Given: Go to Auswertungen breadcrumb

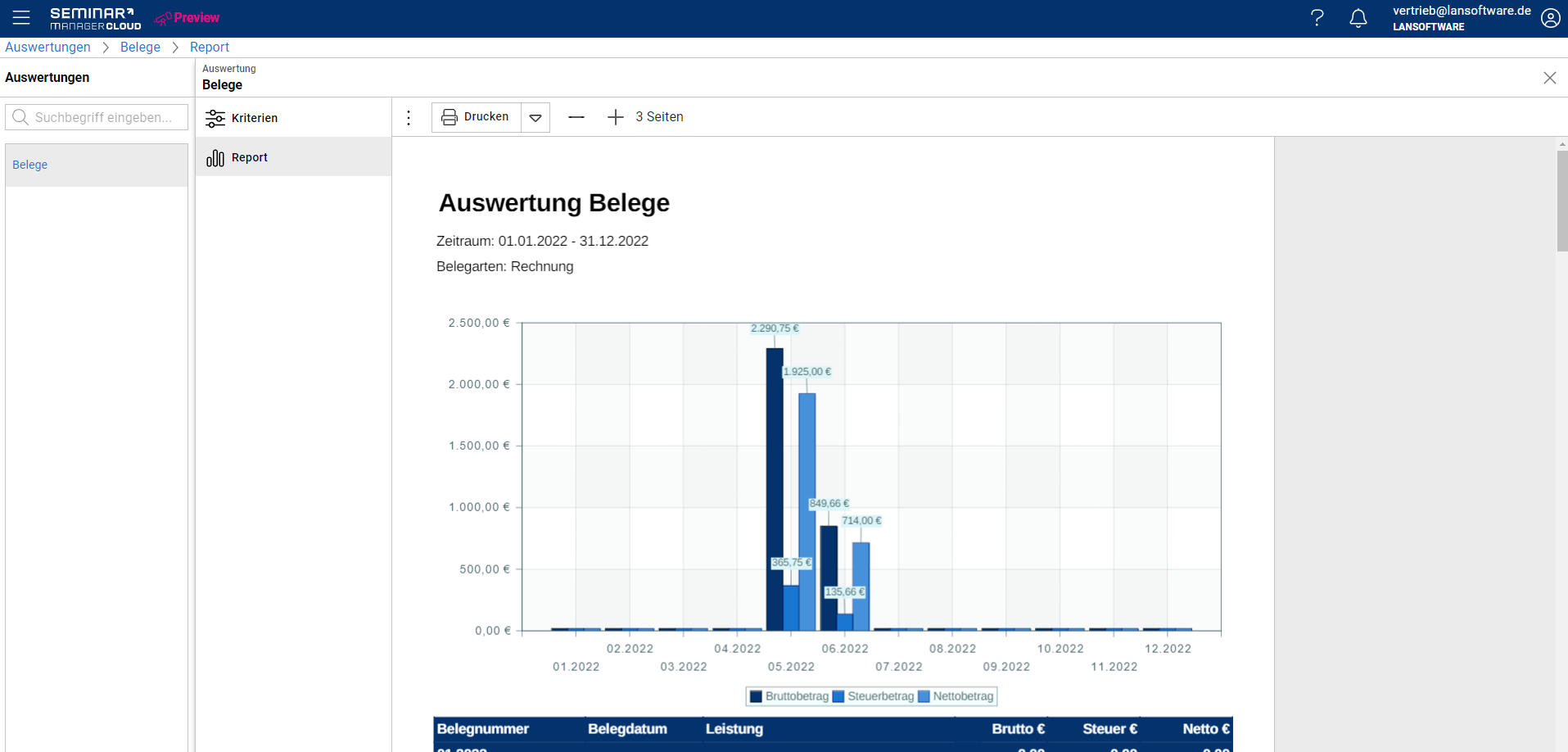Looking at the screenshot, I should 47,47.
